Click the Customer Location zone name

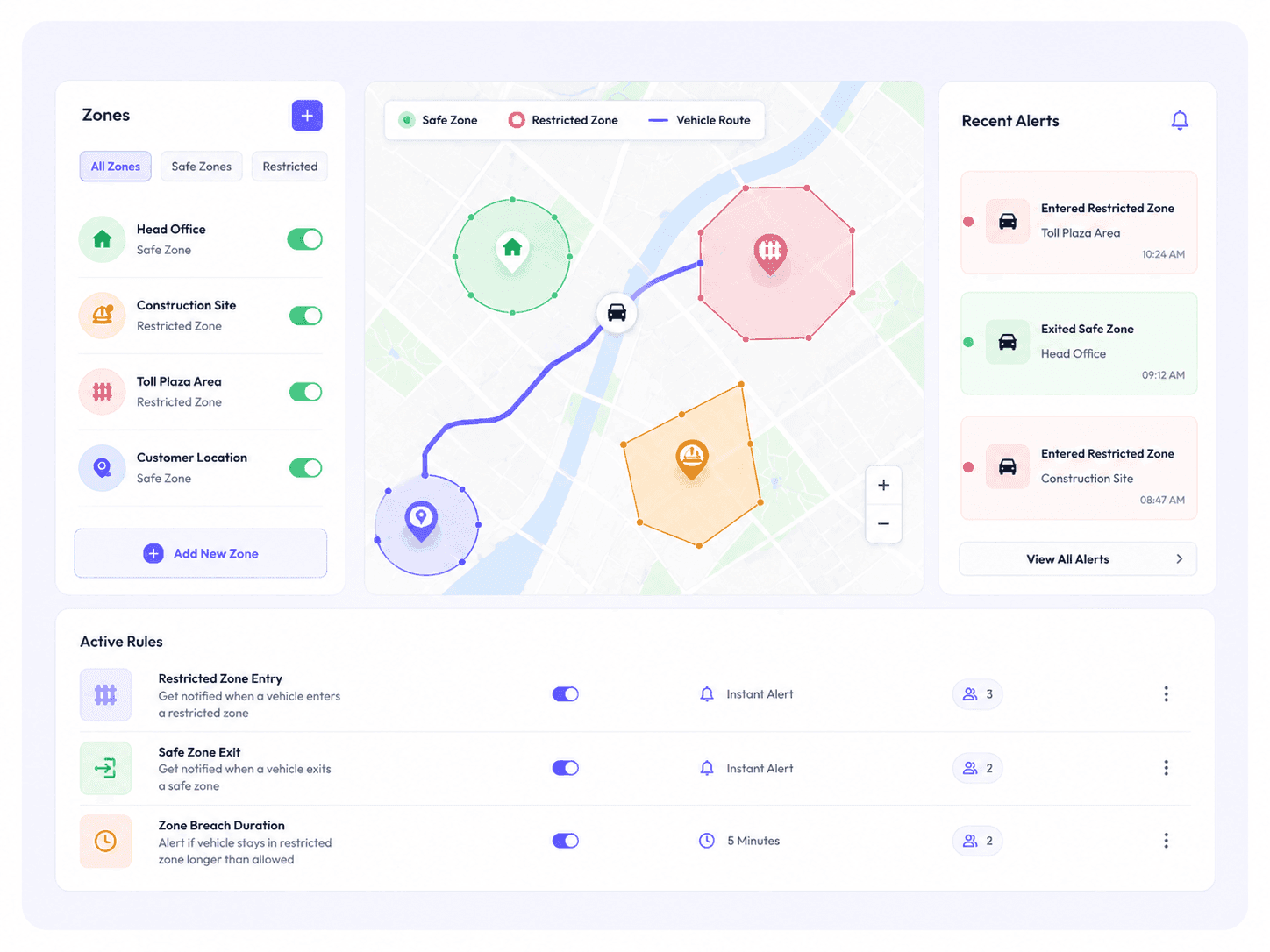[192, 458]
